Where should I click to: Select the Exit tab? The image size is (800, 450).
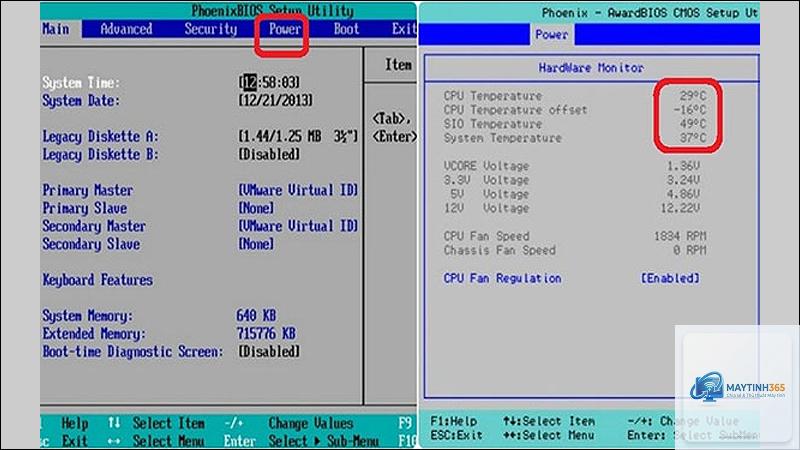pos(404,29)
